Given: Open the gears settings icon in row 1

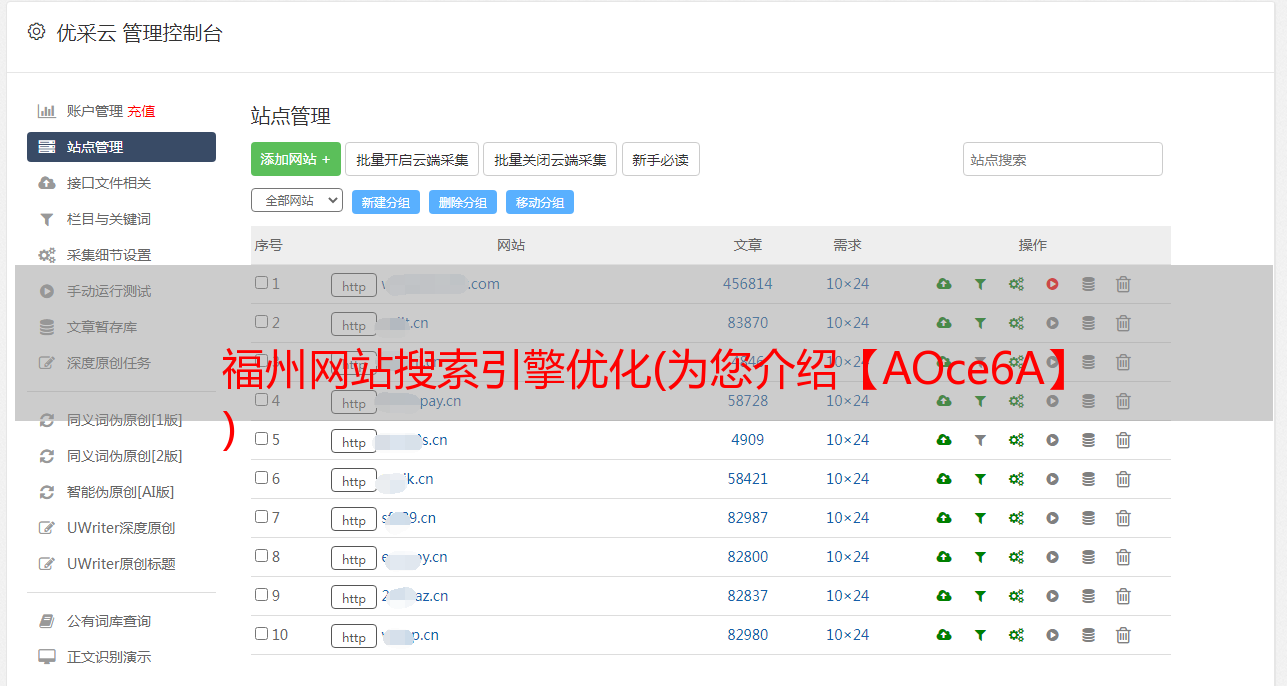Looking at the screenshot, I should pos(1016,284).
